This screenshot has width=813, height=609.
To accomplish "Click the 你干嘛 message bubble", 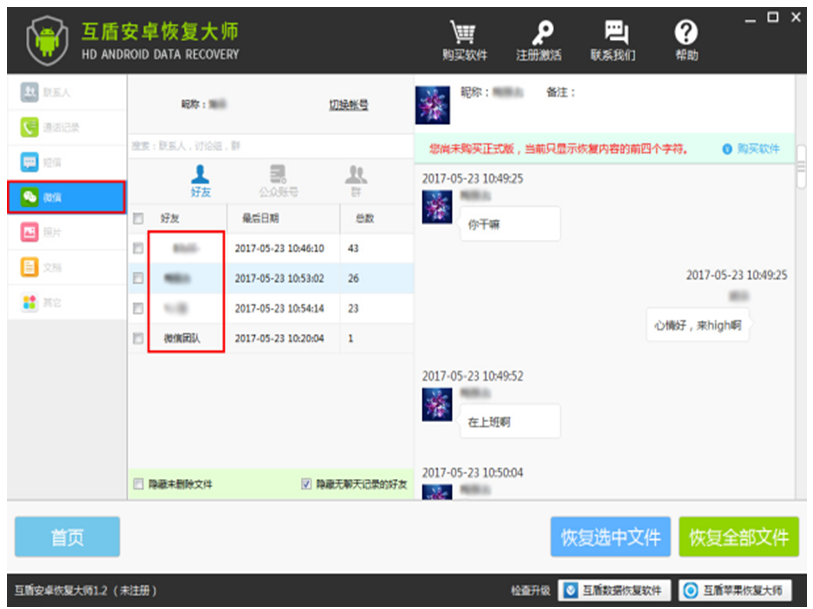I will click(x=510, y=224).
